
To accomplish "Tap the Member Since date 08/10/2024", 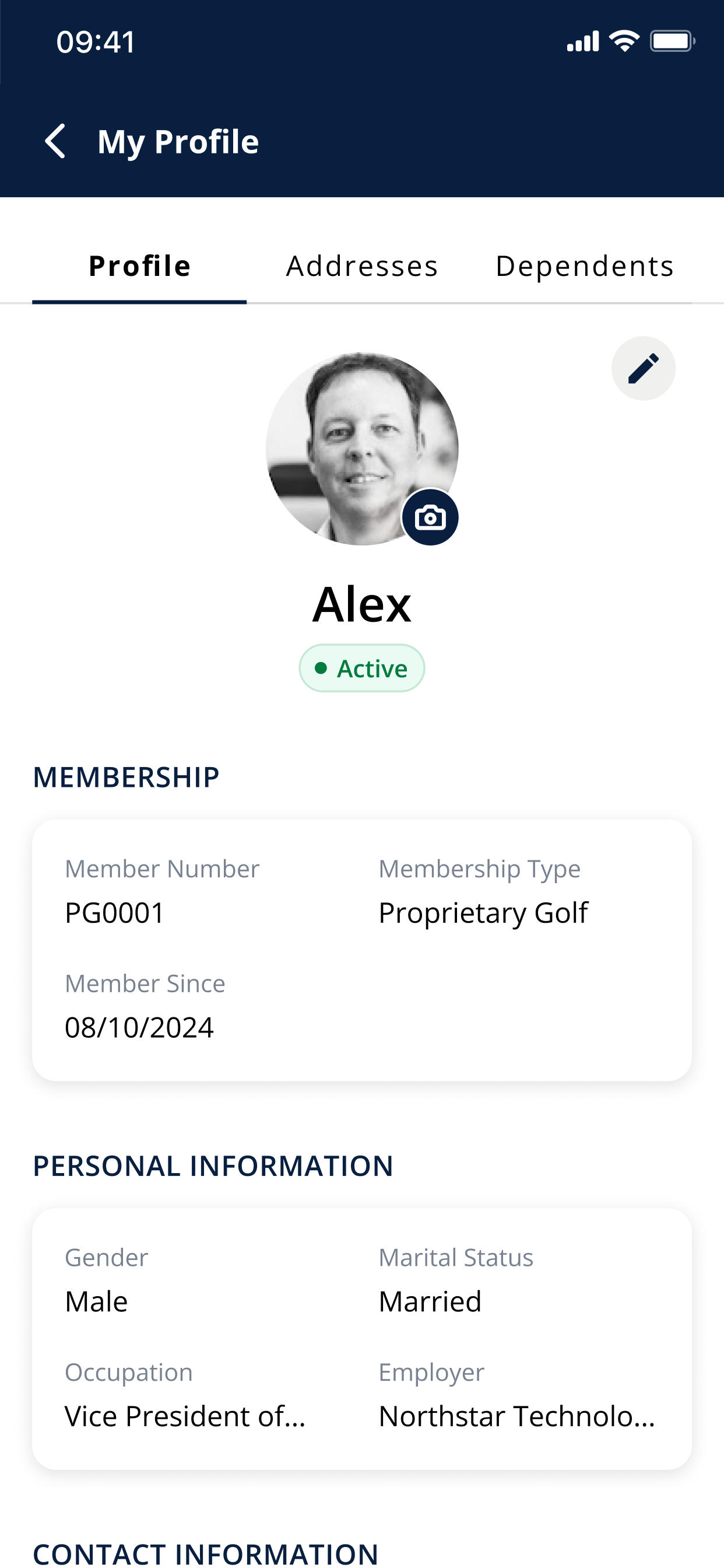I will coord(139,1027).
